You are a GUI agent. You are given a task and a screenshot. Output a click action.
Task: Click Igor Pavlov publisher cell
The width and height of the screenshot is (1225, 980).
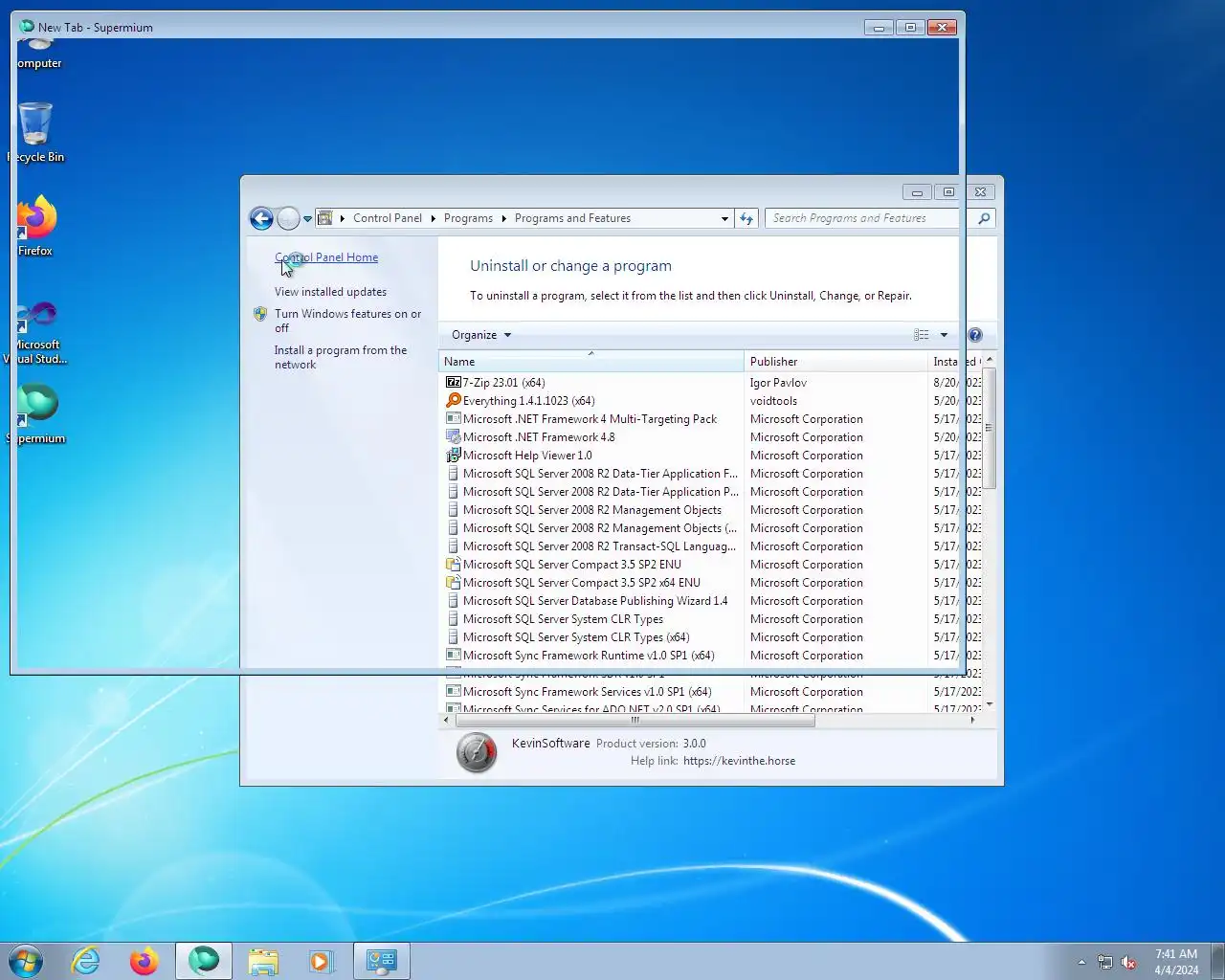point(778,383)
